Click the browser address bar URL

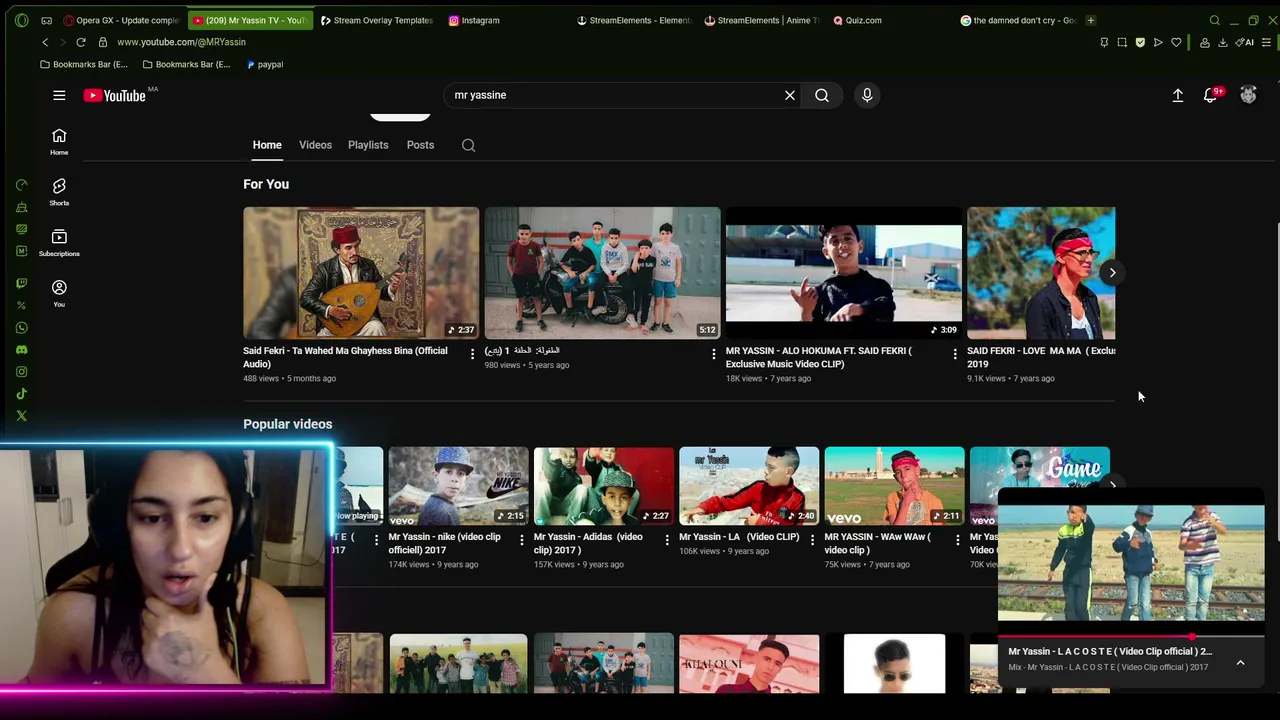coord(181,42)
